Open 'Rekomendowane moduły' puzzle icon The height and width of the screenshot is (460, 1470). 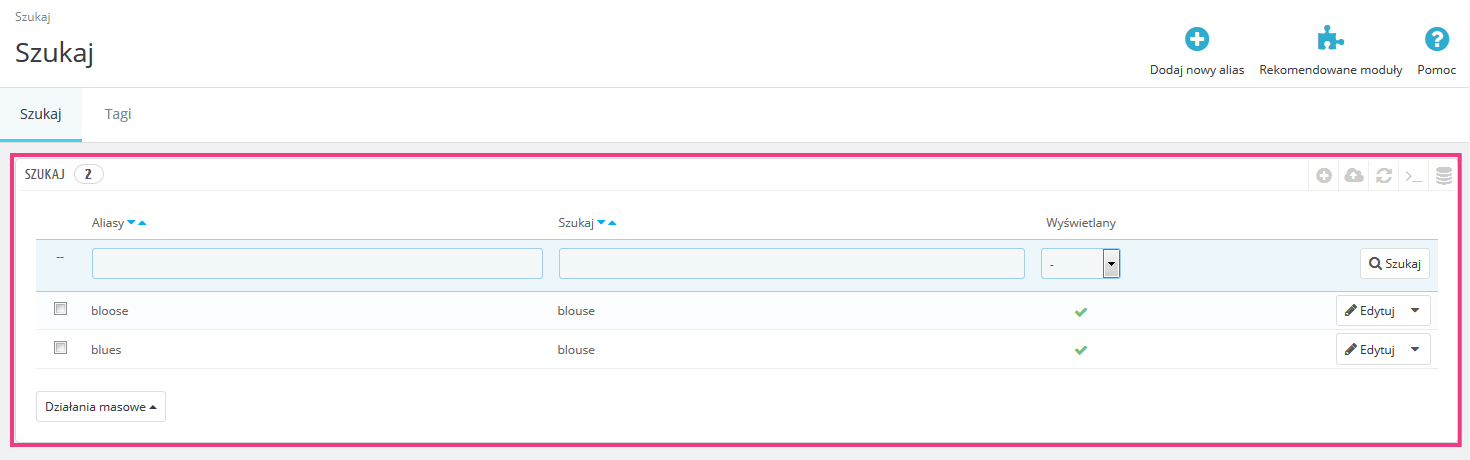point(1330,40)
